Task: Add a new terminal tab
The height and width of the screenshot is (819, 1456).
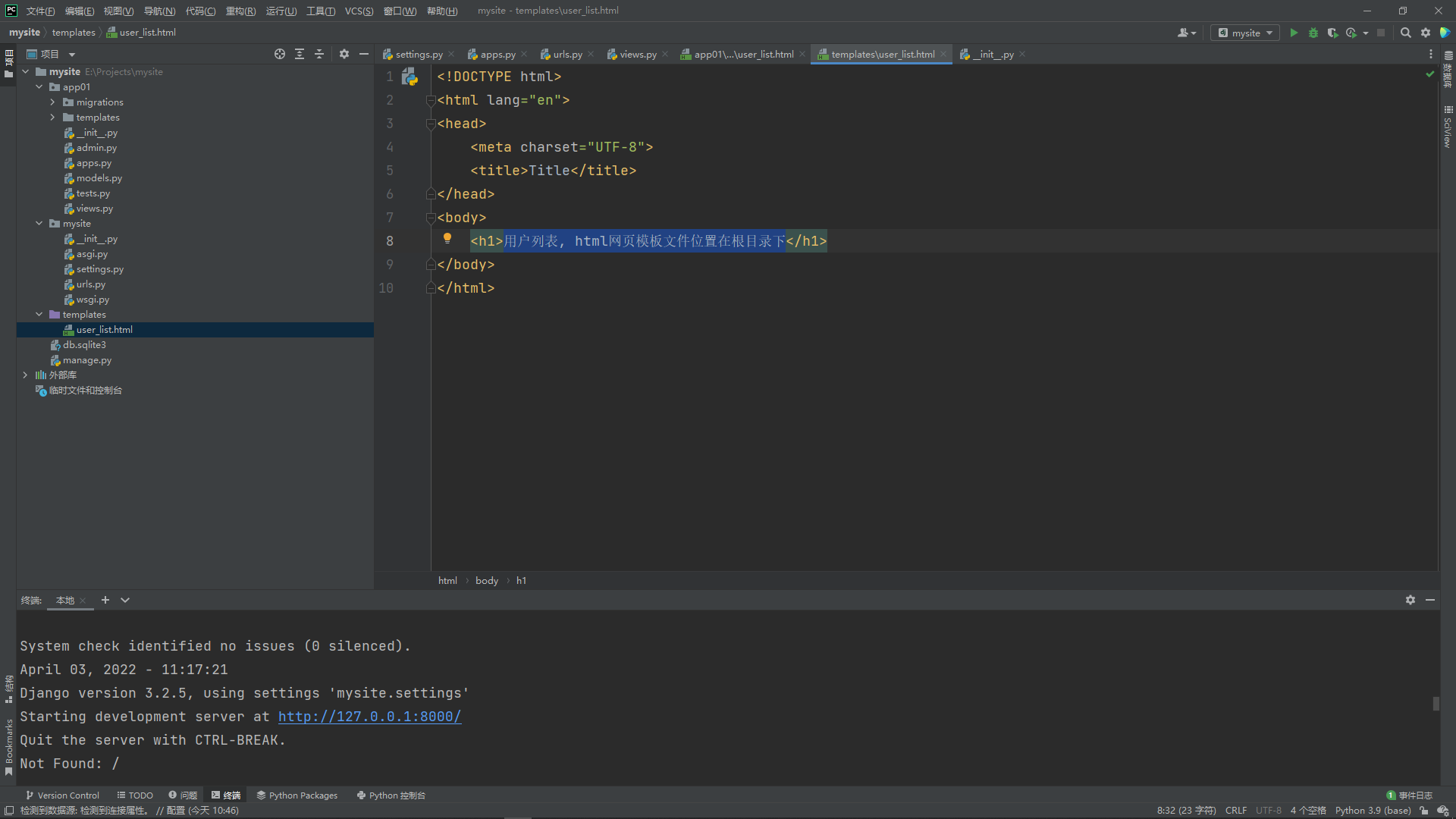Action: click(105, 600)
